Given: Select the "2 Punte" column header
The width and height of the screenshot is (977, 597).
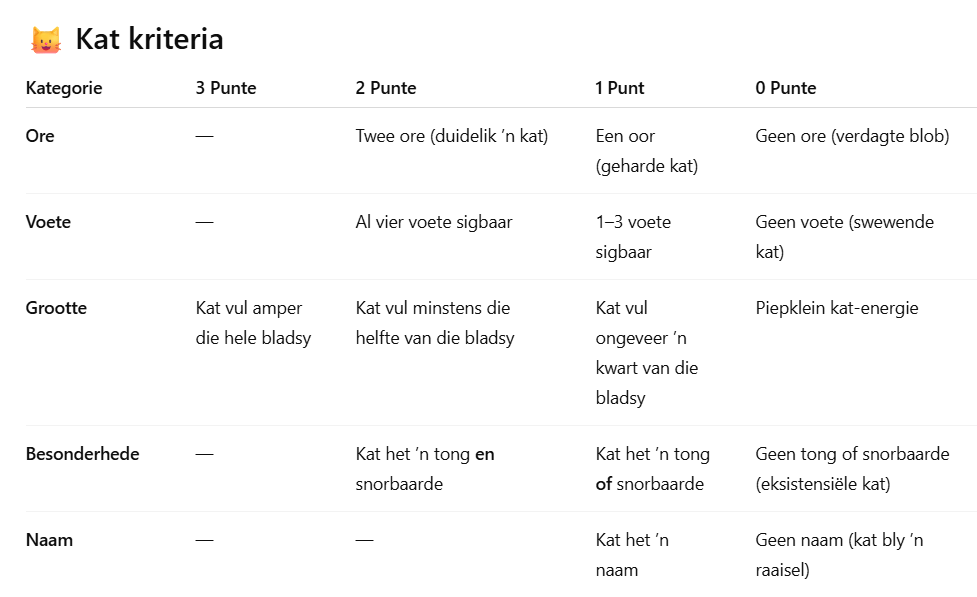Looking at the screenshot, I should point(386,88).
